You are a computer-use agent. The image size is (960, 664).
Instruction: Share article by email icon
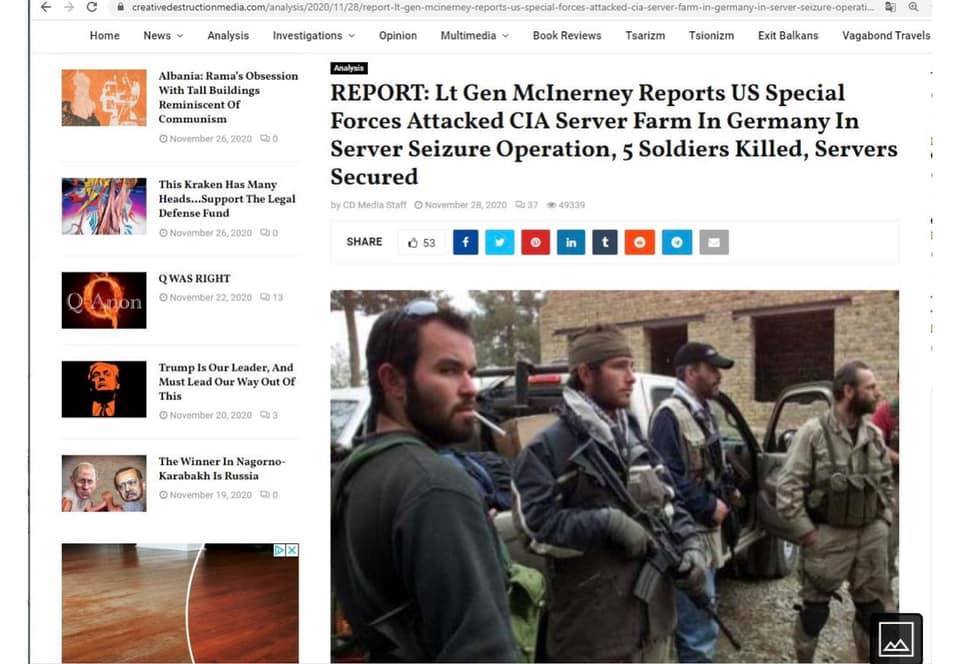[714, 242]
